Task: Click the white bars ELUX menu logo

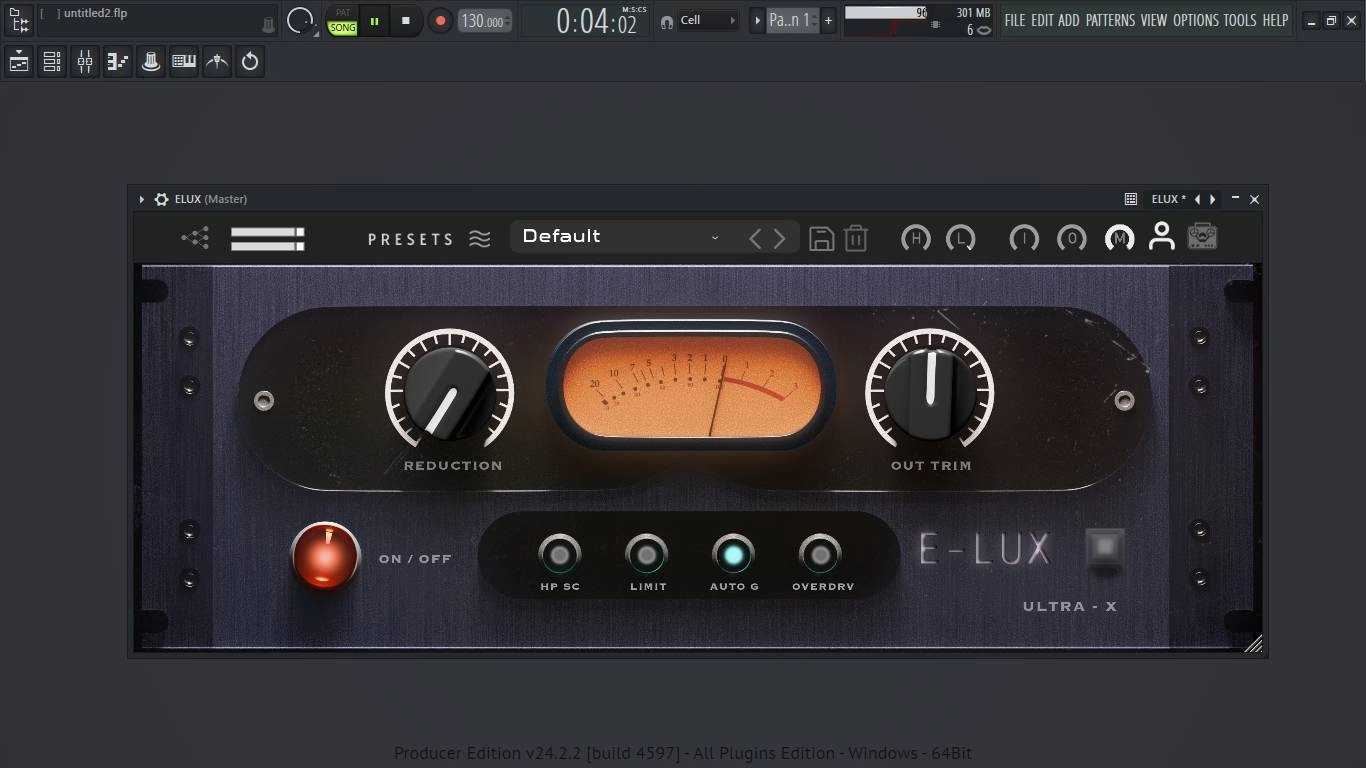Action: pos(267,238)
